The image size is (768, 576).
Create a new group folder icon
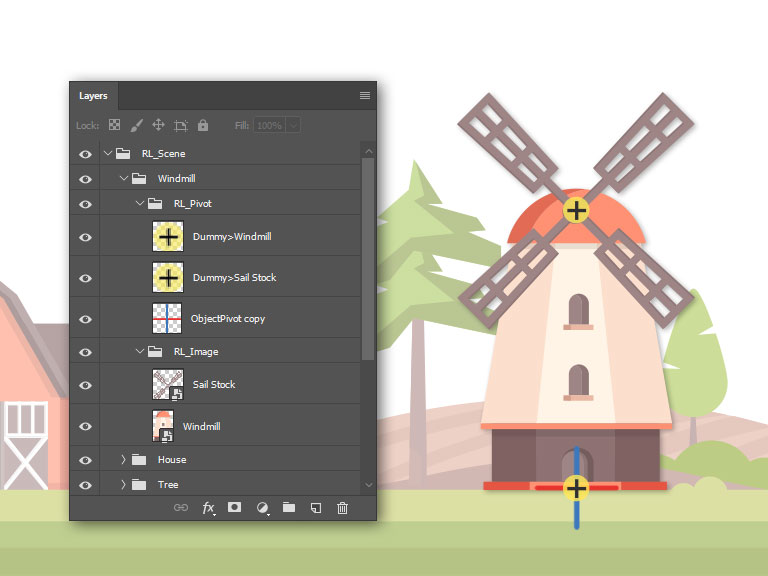click(289, 508)
